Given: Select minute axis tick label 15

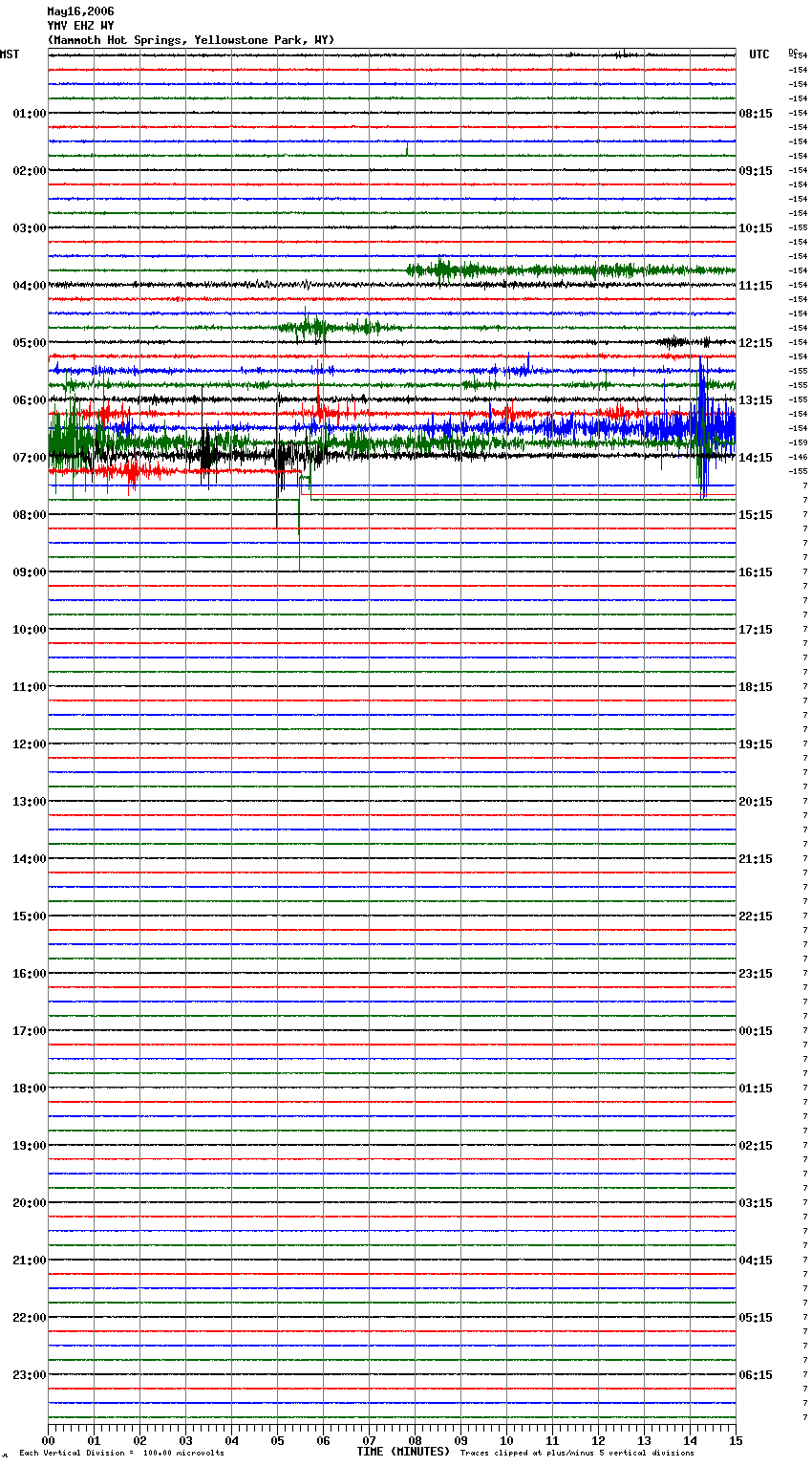Looking at the screenshot, I should [736, 1440].
